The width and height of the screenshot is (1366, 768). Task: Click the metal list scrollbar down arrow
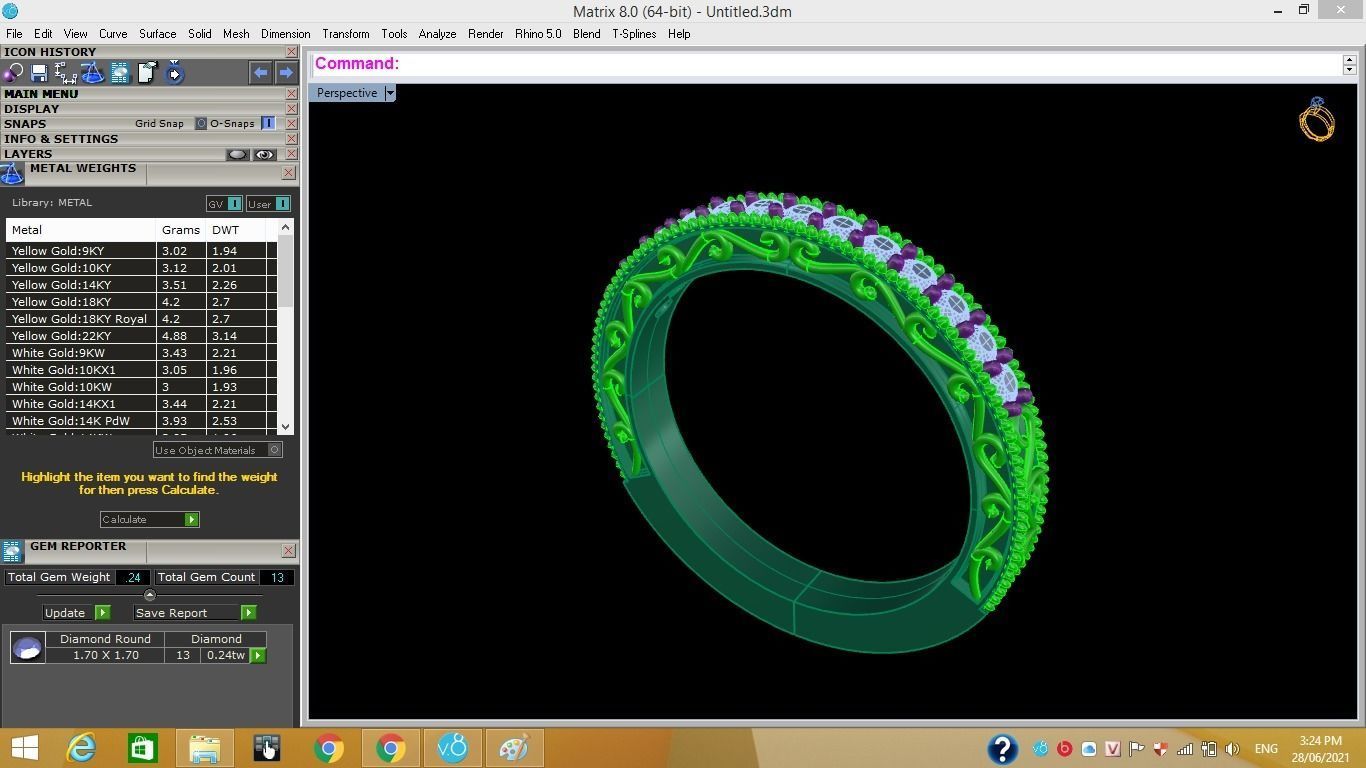(286, 427)
